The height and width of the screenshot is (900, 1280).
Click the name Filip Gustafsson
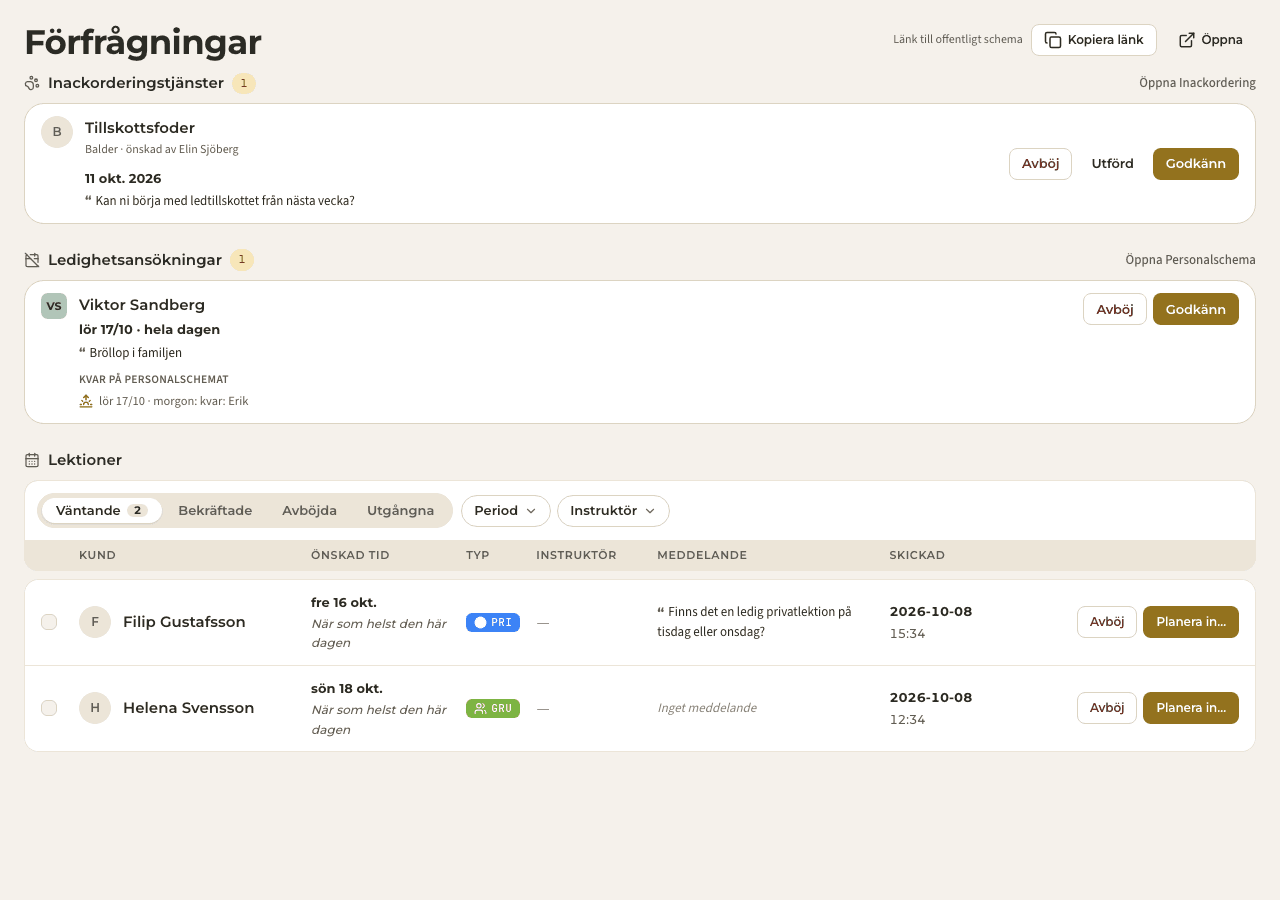pos(184,622)
